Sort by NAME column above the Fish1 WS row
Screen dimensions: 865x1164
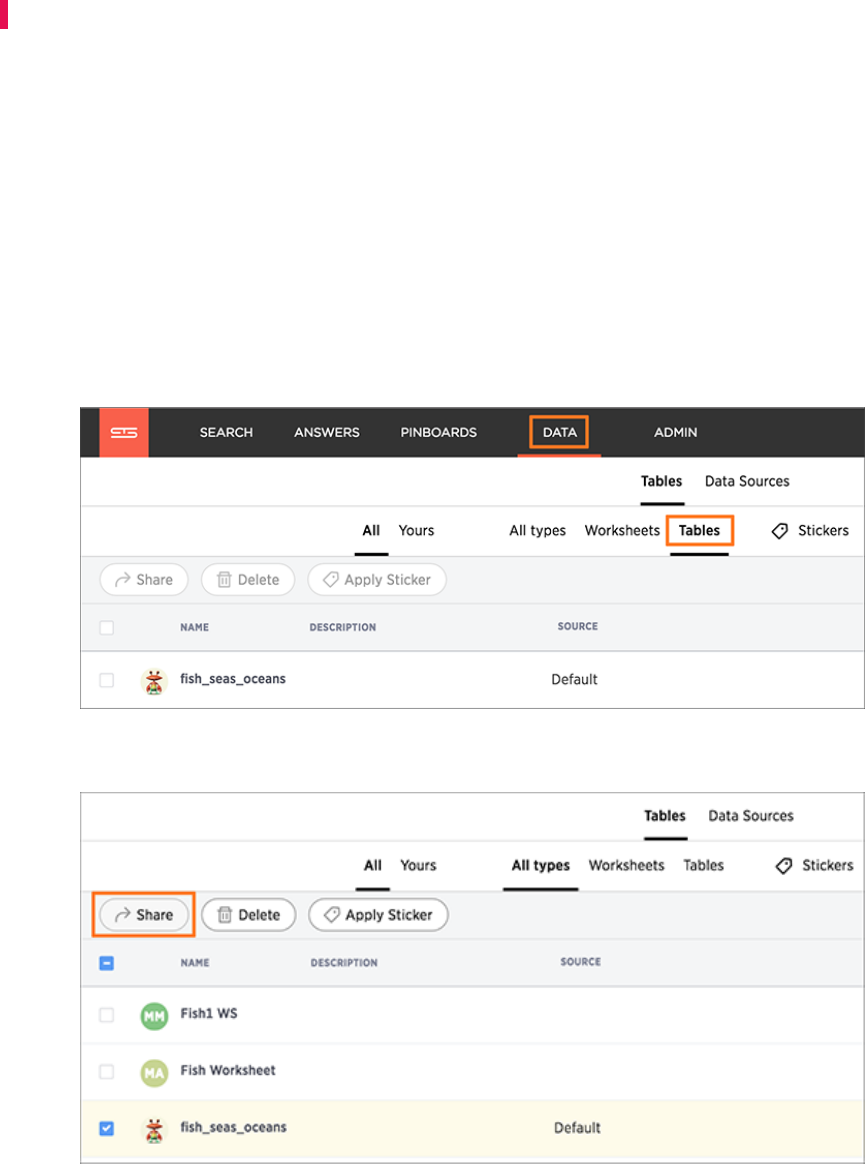(x=195, y=963)
